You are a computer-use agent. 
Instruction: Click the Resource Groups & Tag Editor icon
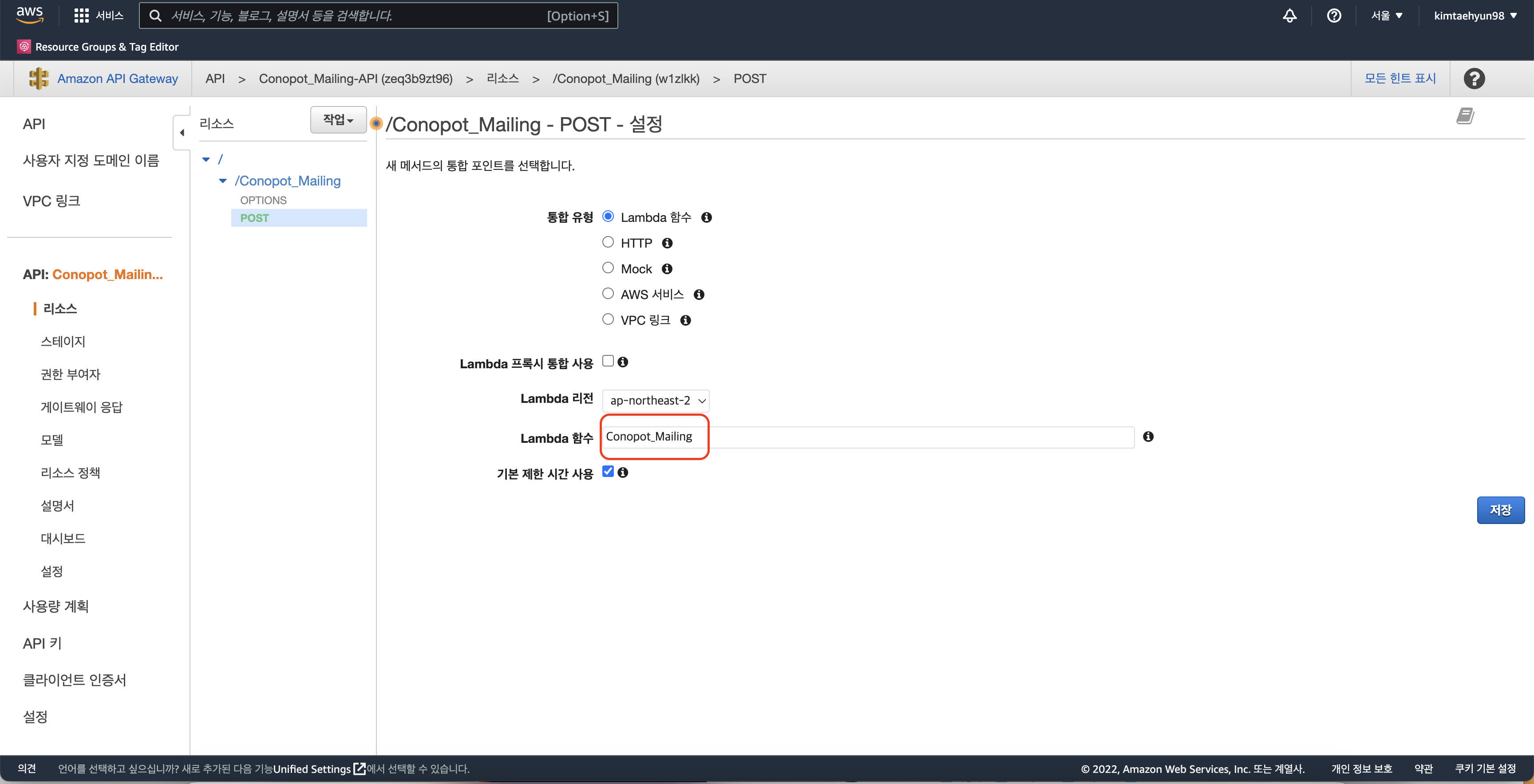pos(24,47)
